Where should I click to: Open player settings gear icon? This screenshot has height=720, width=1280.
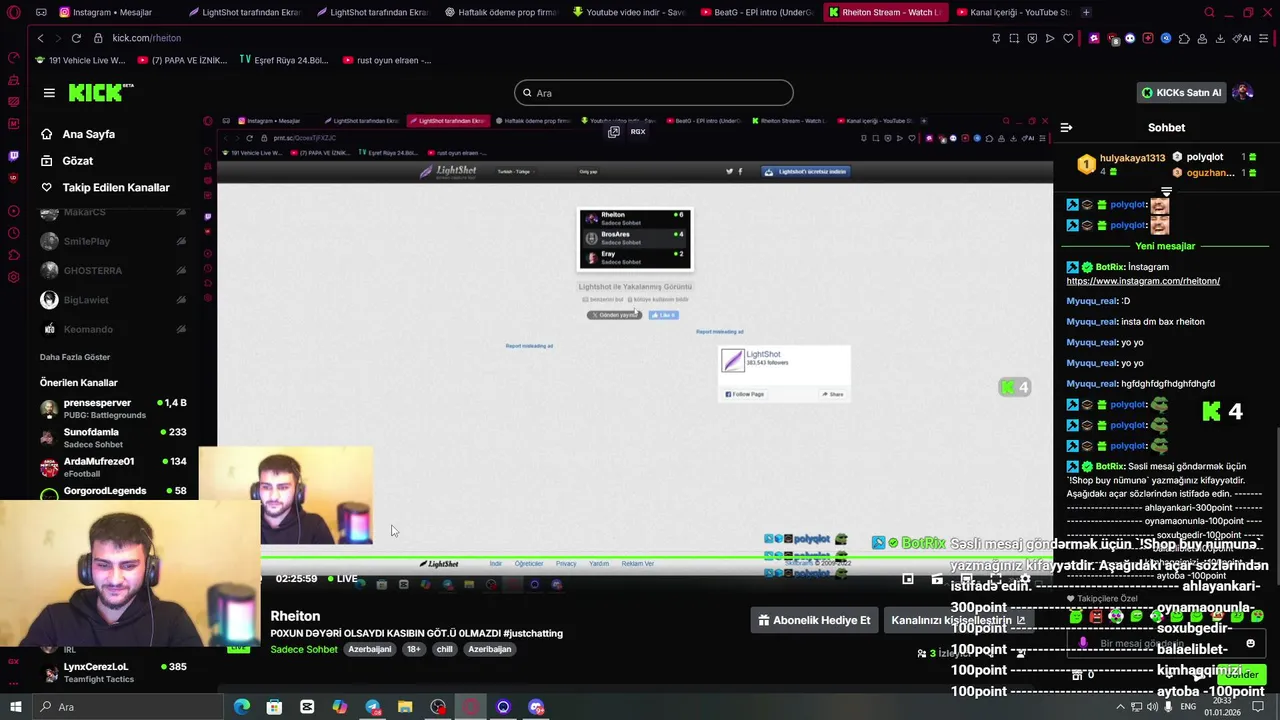1024,578
